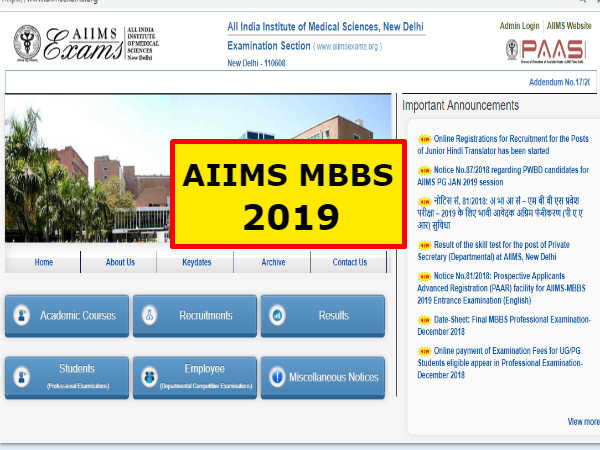Open Online payment of Examination Fees announcement
This screenshot has width=600, height=450.
[x=500, y=363]
